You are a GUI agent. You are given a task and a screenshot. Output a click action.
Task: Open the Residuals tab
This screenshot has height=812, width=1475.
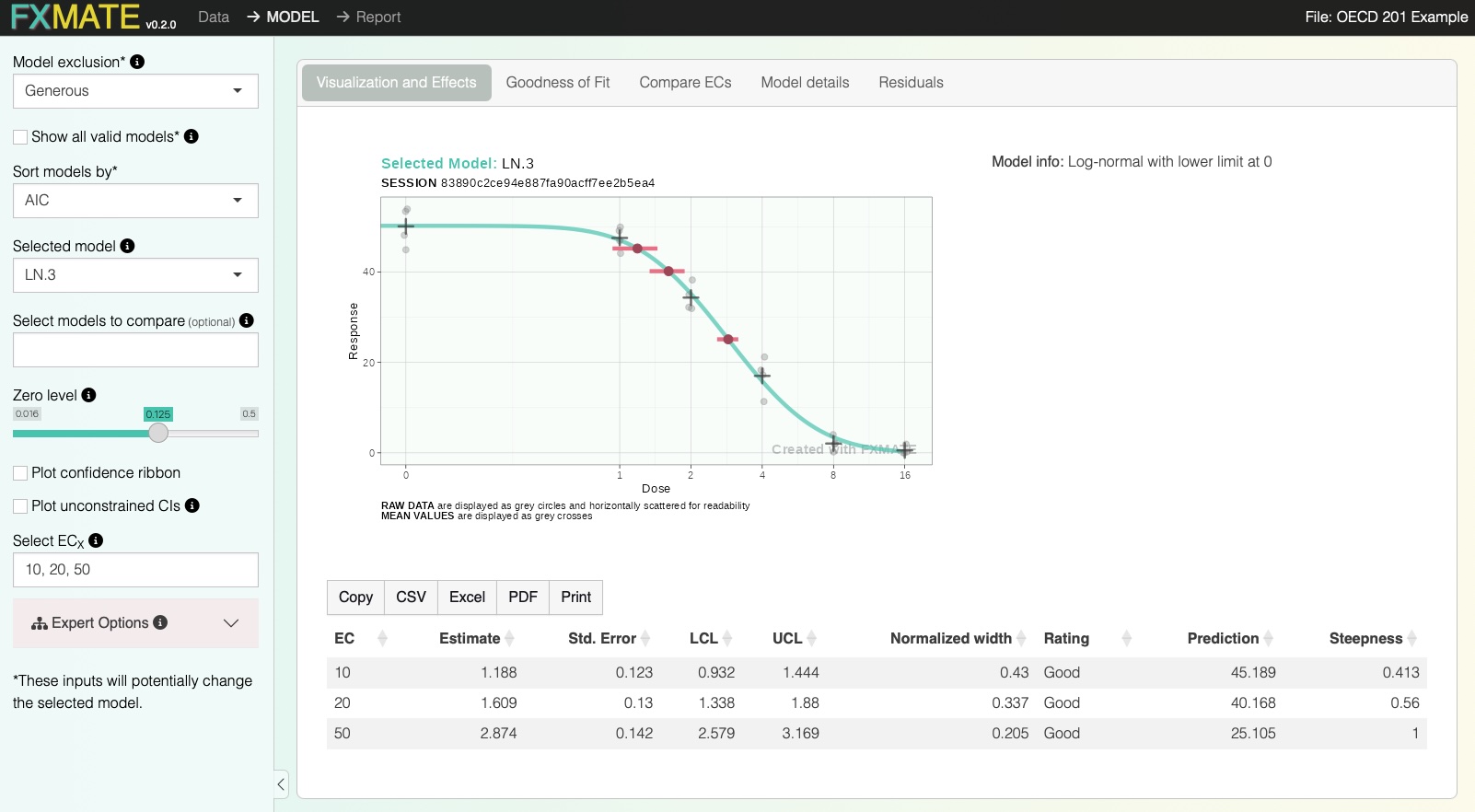(911, 83)
